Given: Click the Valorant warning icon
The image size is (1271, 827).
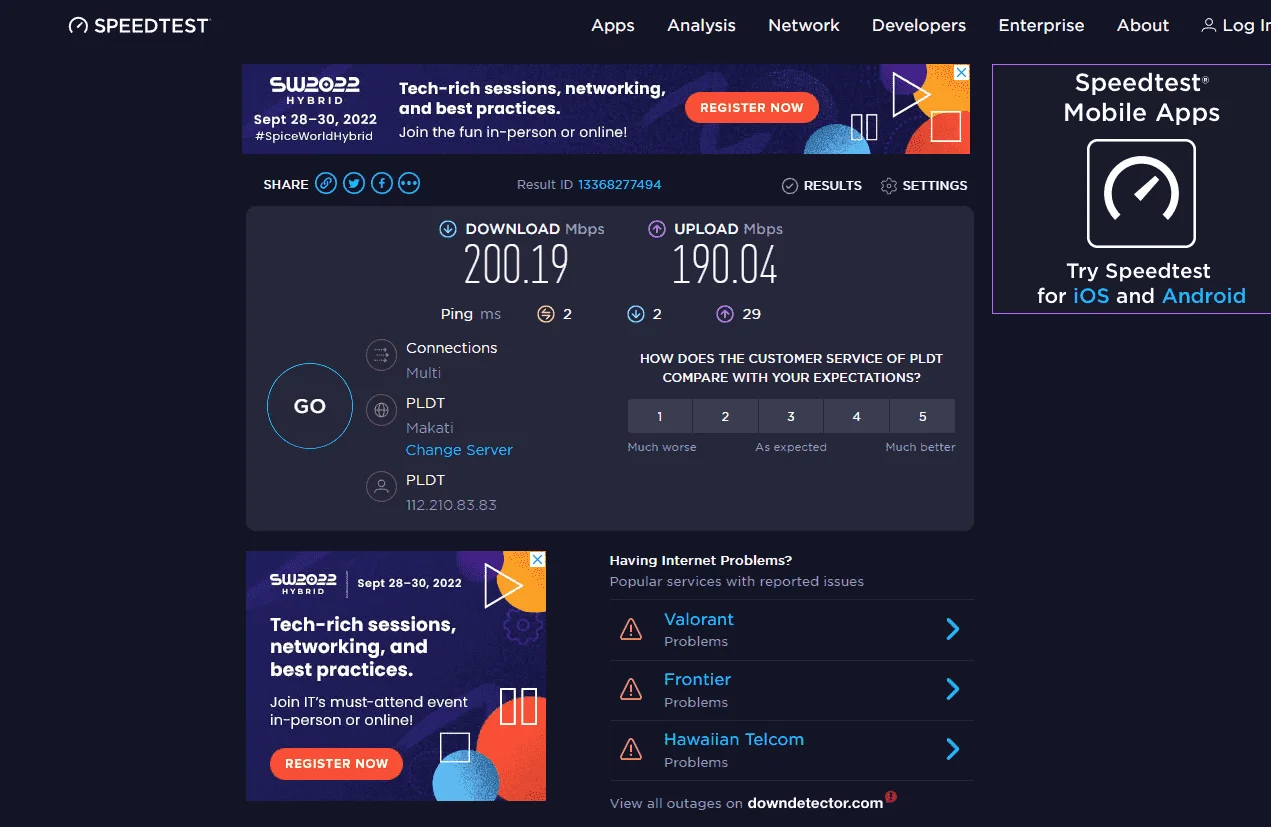Looking at the screenshot, I should pos(631,629).
